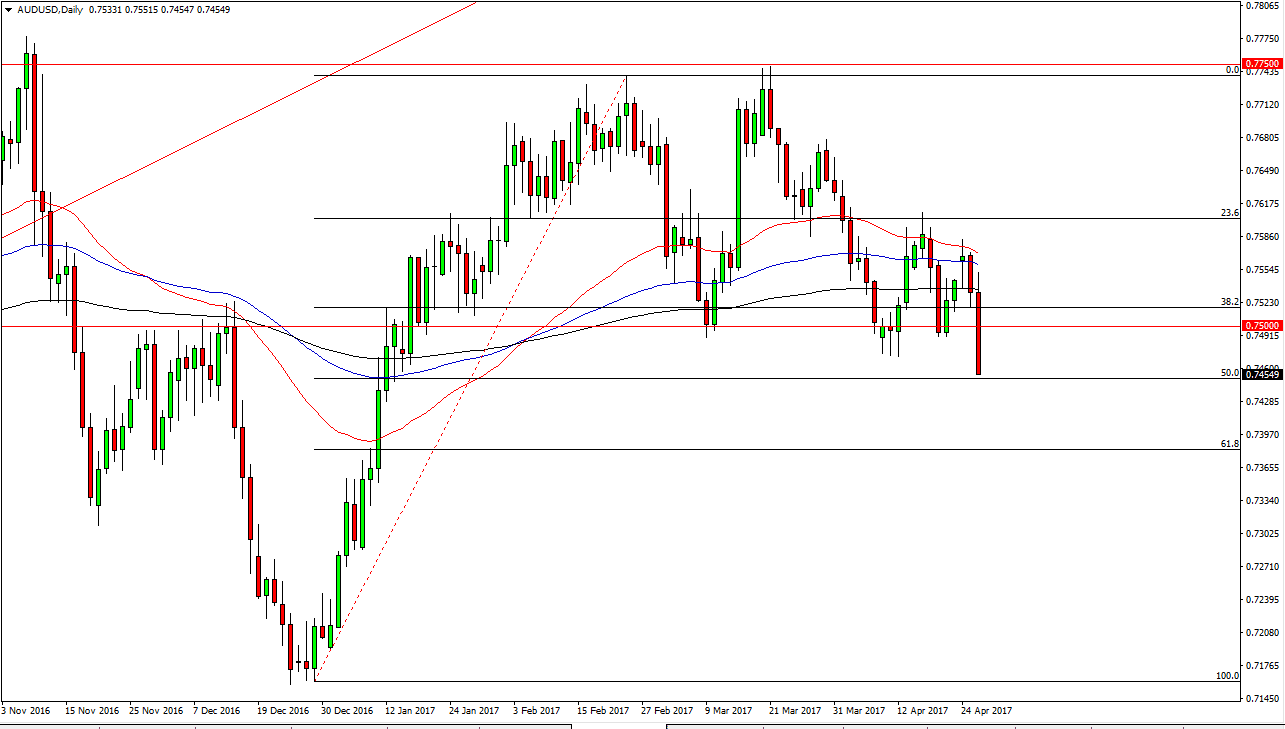Click the 24 Apr 2017 date marker

[x=986, y=710]
